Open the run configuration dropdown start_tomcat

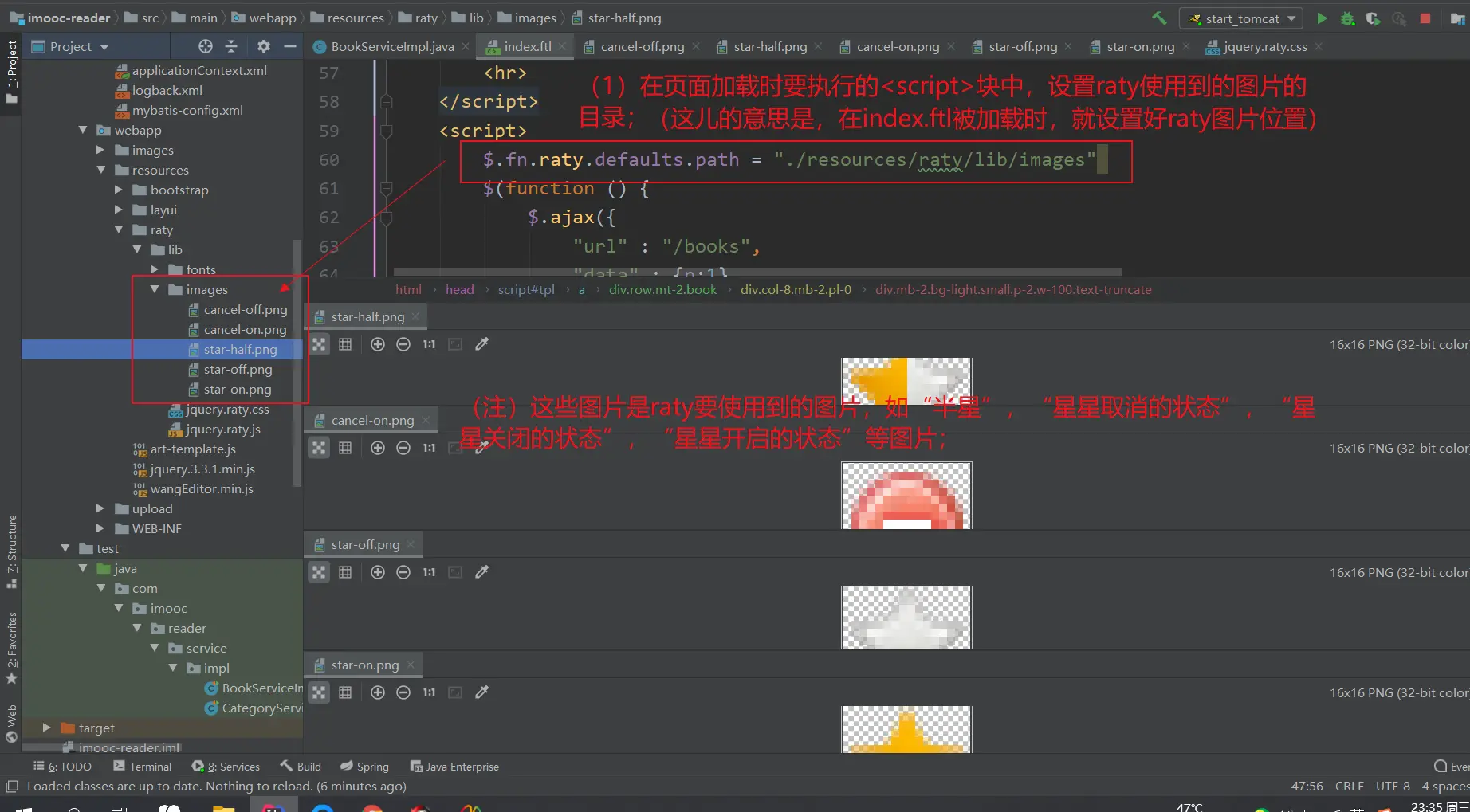[1242, 18]
